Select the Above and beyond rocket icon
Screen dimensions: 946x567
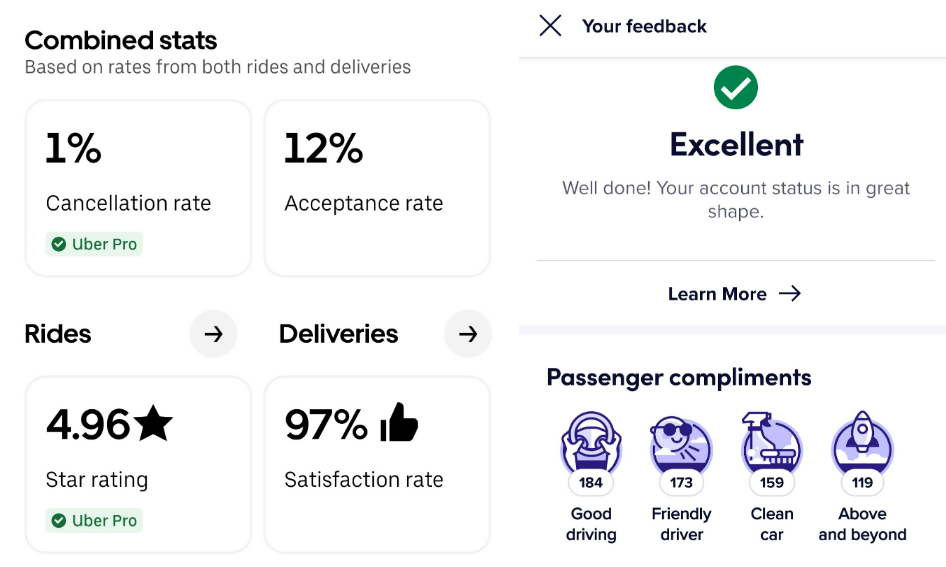862,442
